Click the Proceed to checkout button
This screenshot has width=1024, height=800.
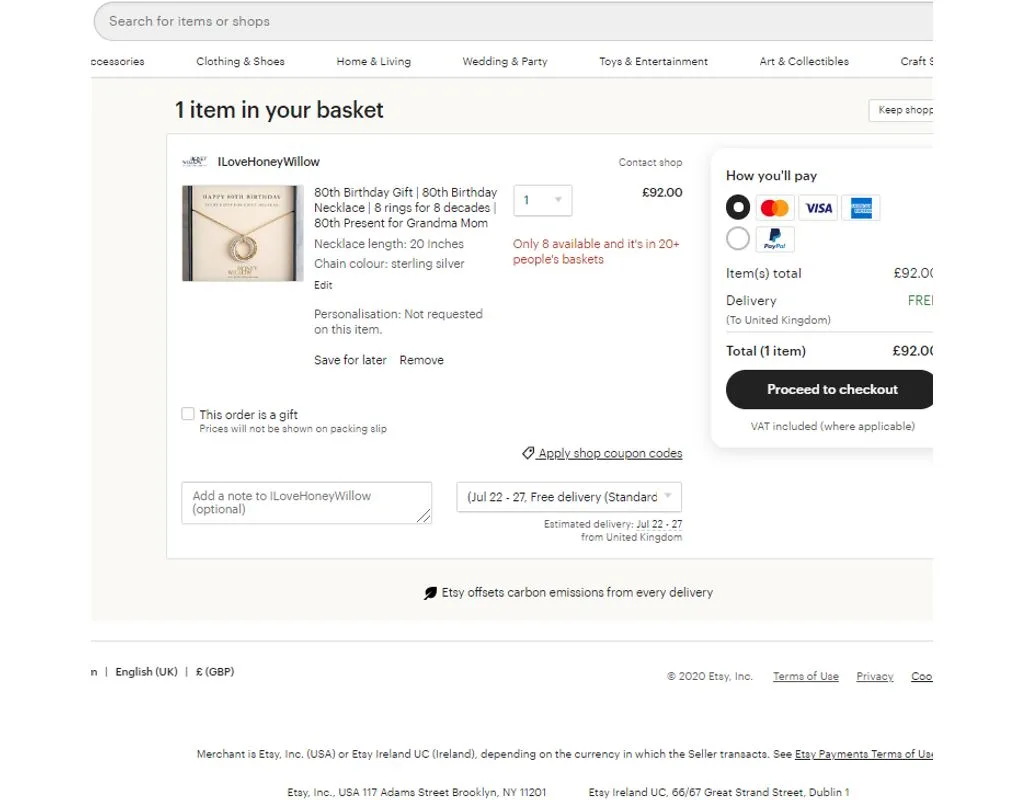(x=829, y=389)
